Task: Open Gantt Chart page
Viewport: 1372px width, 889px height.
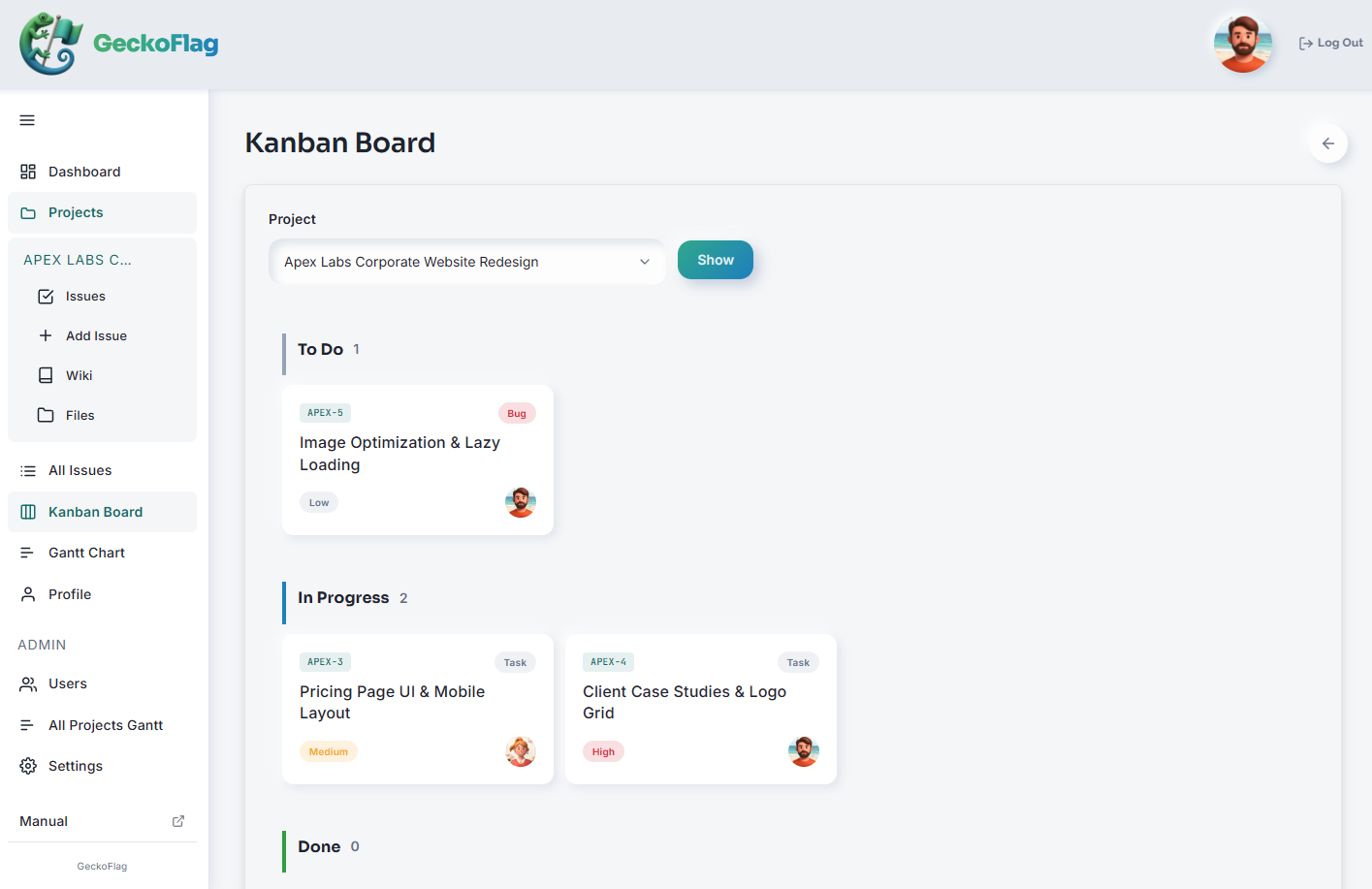Action: coord(102,553)
